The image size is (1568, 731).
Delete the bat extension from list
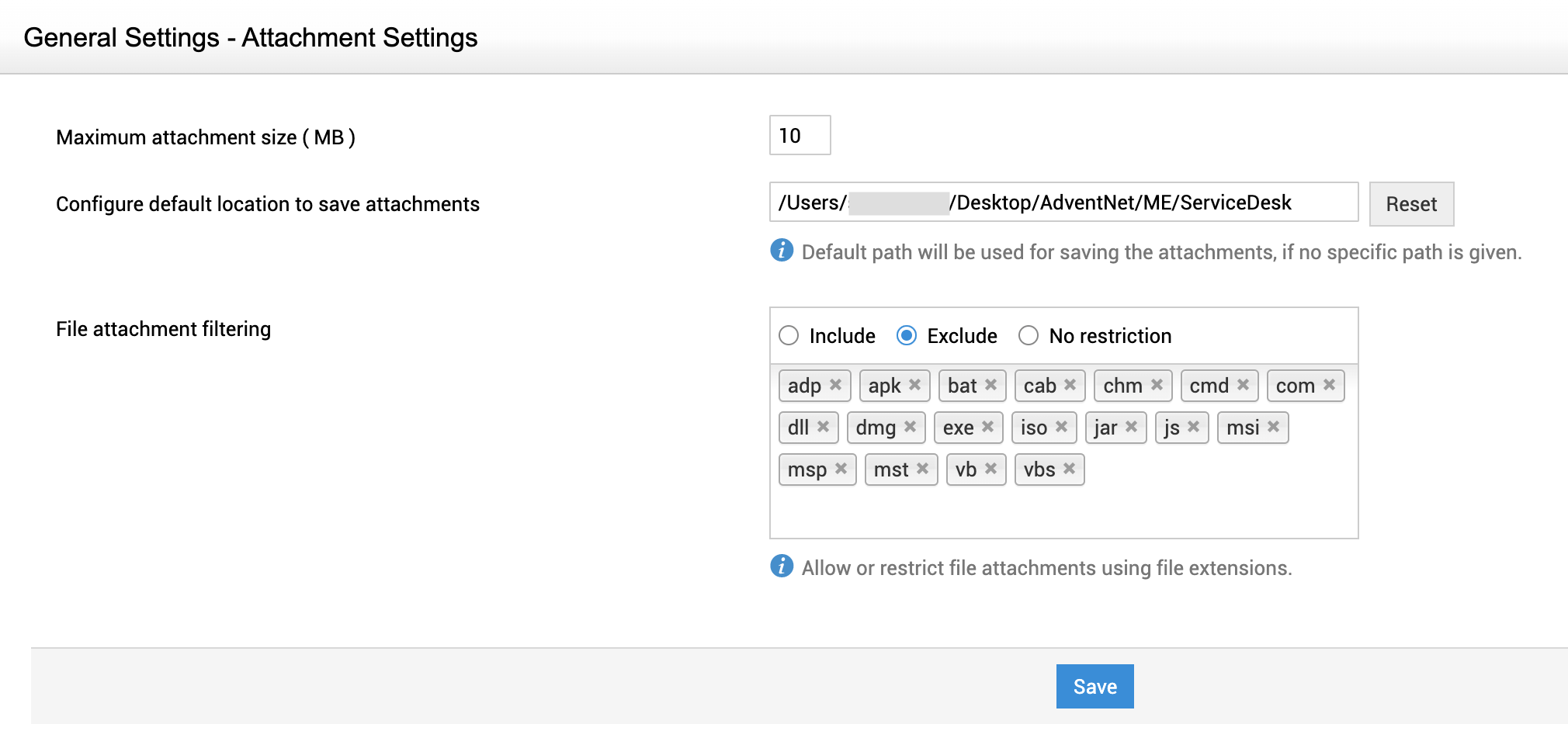tap(990, 385)
